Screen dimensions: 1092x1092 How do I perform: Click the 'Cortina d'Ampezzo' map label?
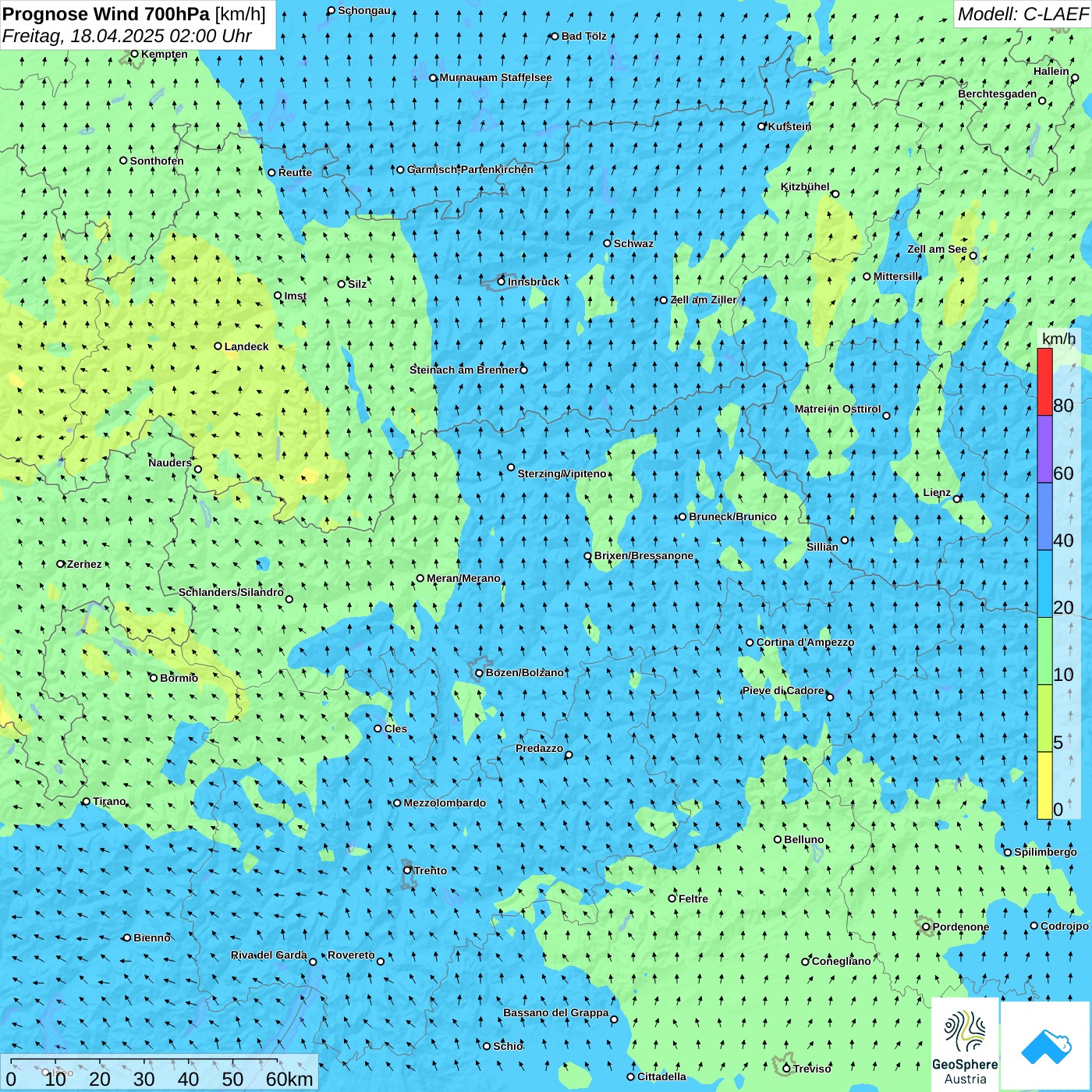805,643
